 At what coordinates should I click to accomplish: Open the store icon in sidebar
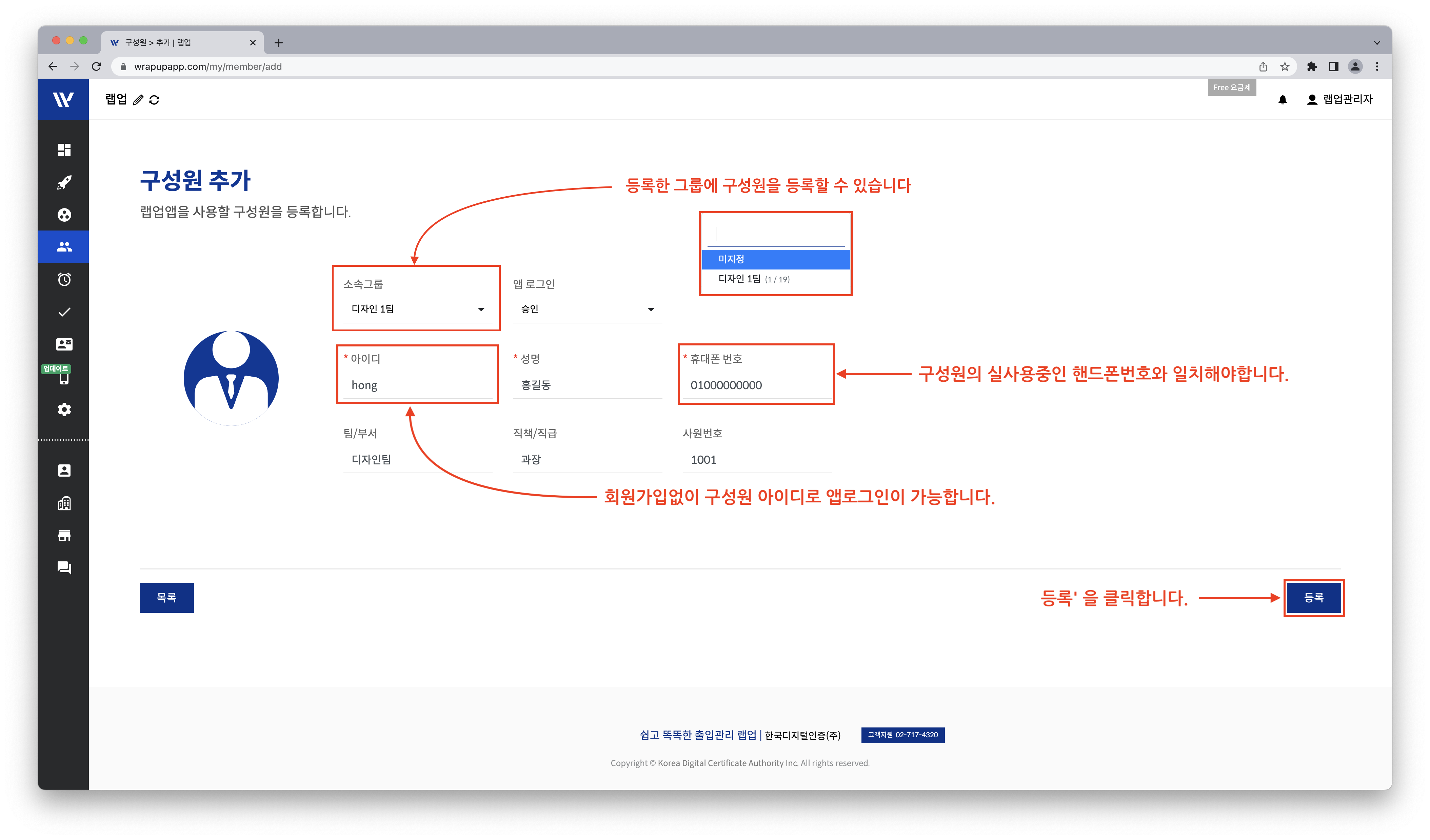pyautogui.click(x=64, y=535)
